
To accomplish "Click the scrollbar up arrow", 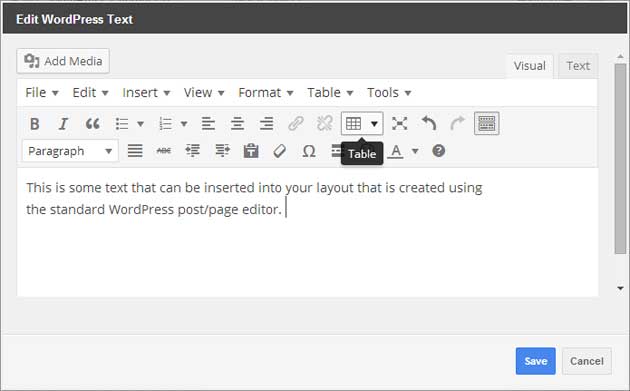I will click(x=620, y=57).
